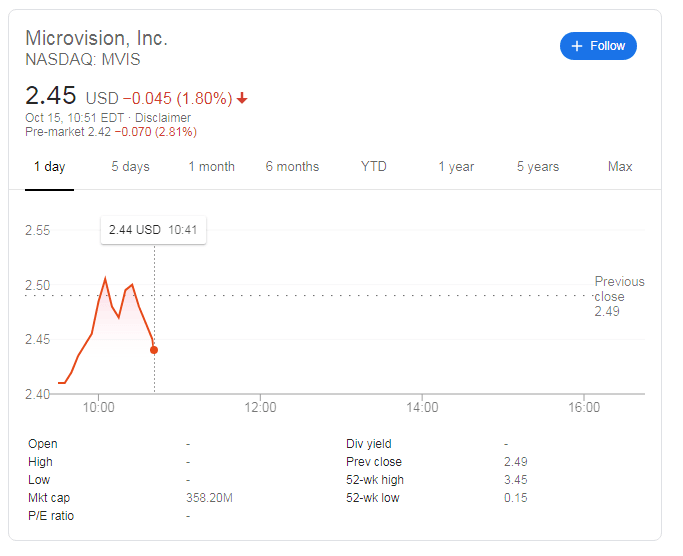The height and width of the screenshot is (556, 683).
Task: Click the red dot marker on chart line
Action: point(153,350)
